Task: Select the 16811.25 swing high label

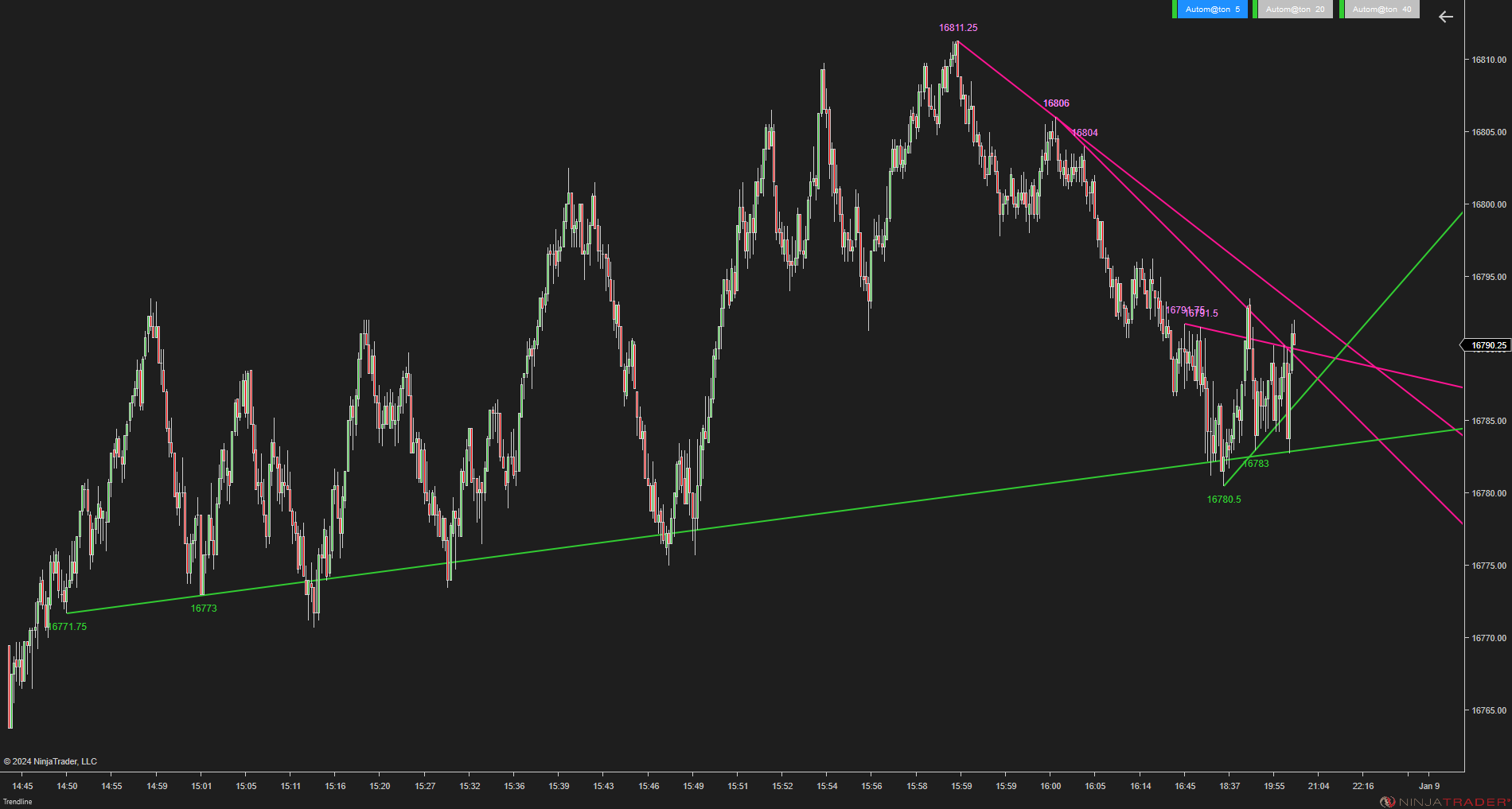Action: 959,27
